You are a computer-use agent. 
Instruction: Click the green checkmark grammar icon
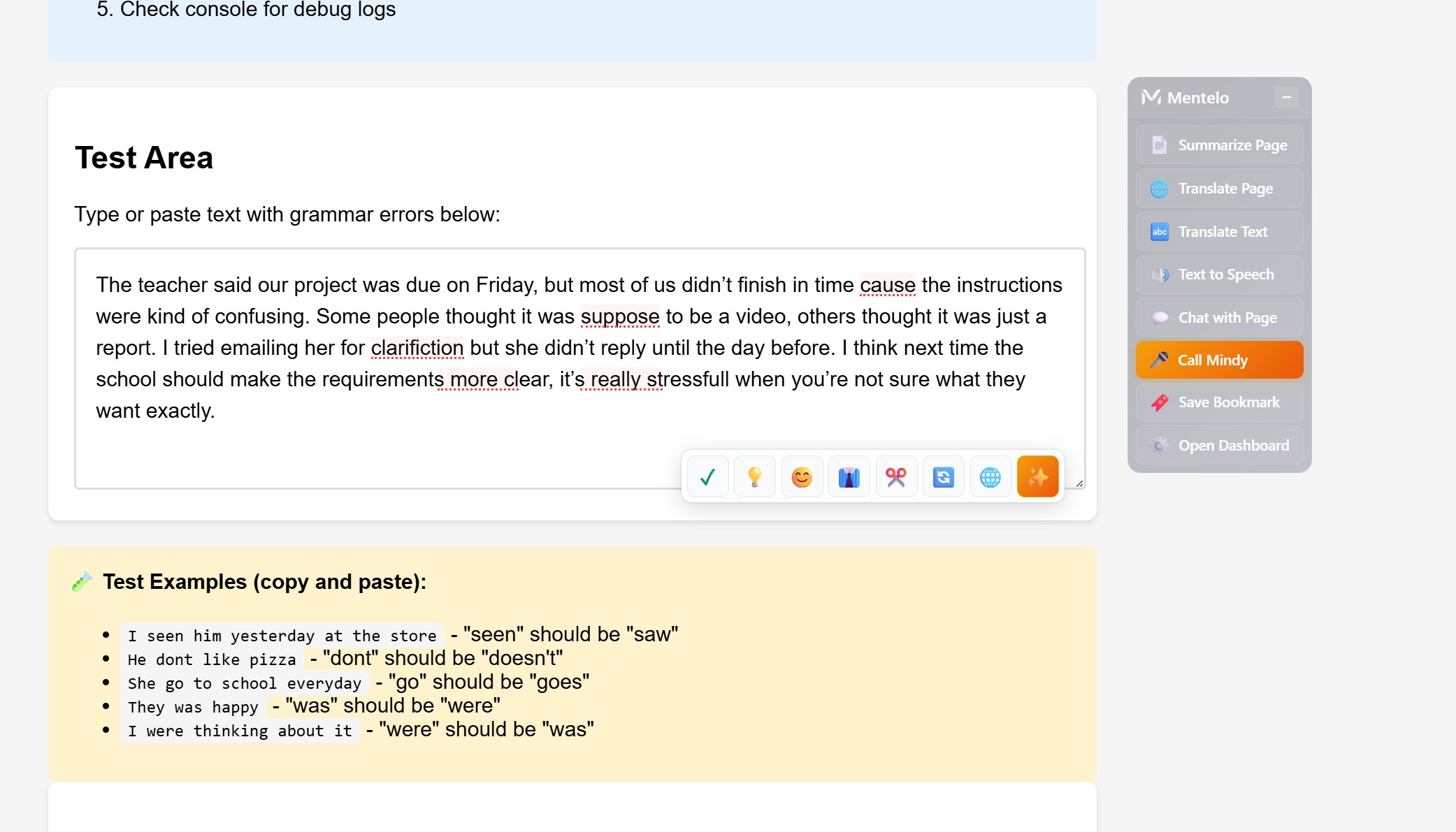click(707, 477)
